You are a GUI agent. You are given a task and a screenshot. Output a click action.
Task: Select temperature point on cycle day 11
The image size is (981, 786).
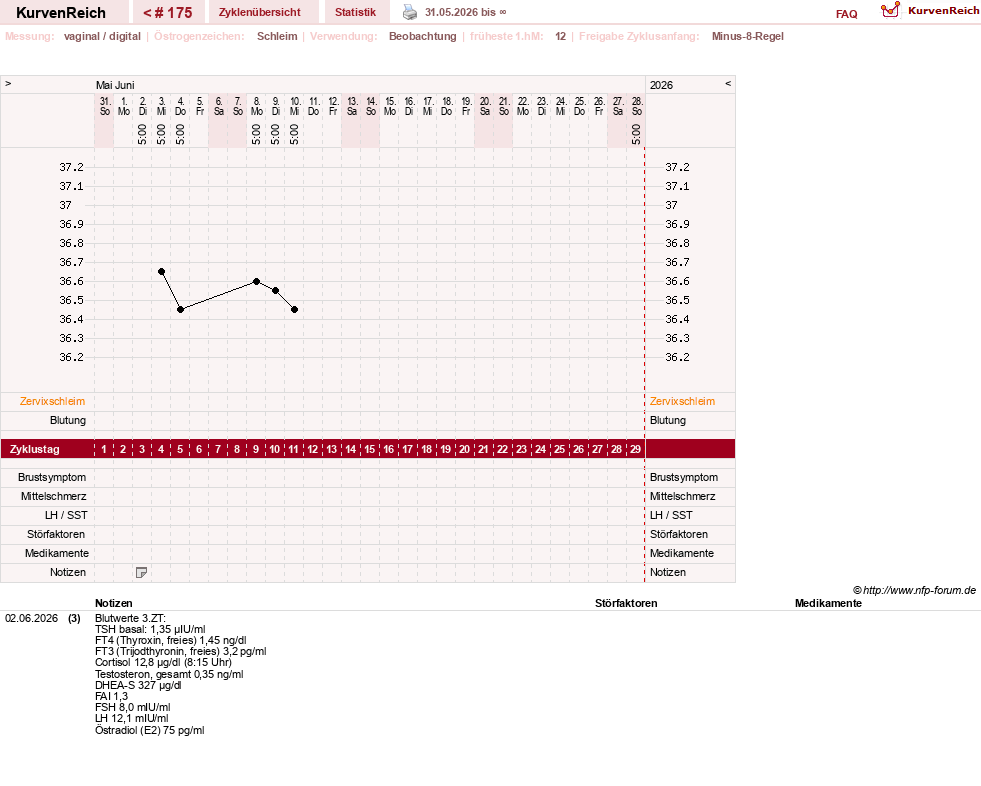pos(295,310)
